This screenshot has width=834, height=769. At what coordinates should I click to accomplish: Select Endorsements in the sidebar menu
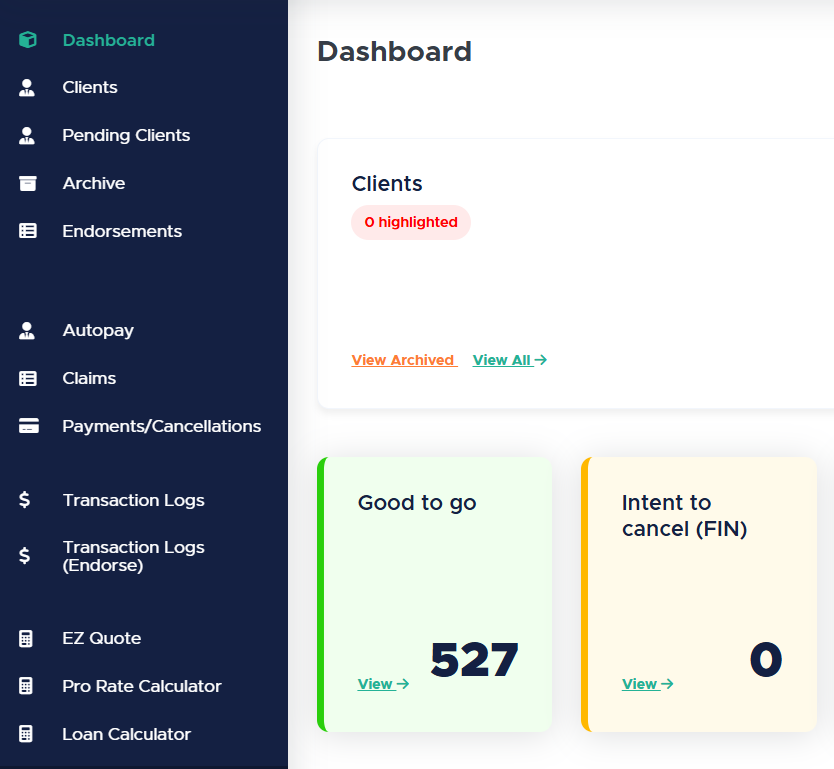[122, 231]
